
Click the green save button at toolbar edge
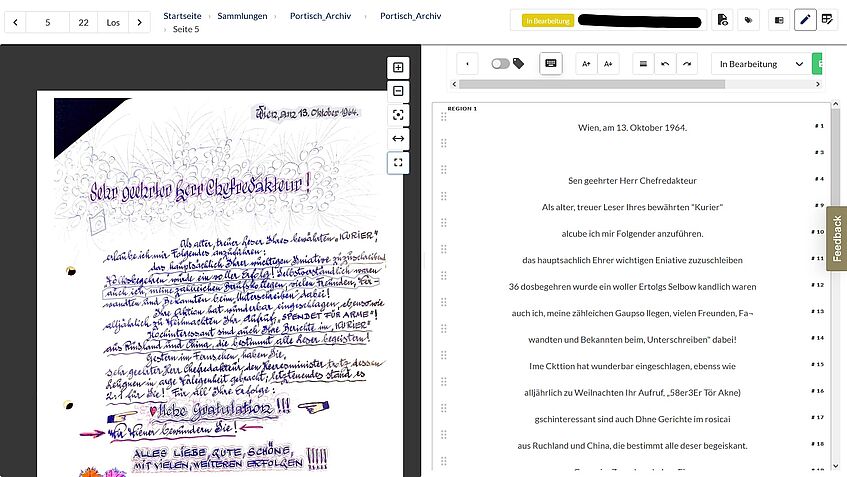click(817, 64)
